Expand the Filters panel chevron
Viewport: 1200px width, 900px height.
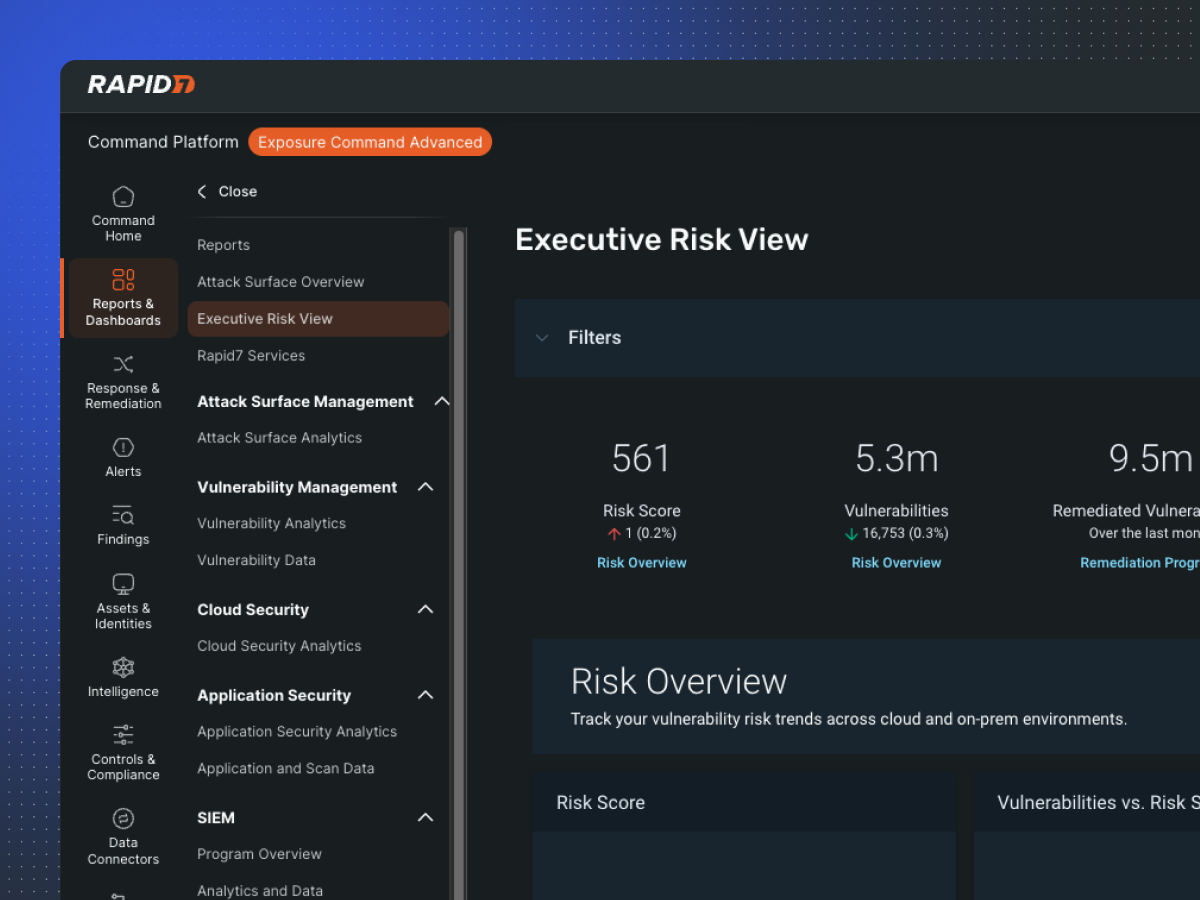pyautogui.click(x=542, y=338)
